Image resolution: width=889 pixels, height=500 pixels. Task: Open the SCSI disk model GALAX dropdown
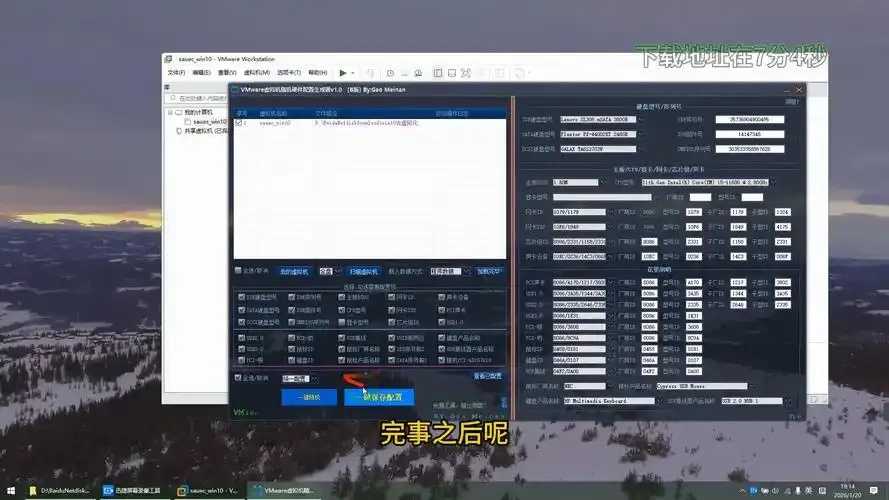(x=602, y=149)
